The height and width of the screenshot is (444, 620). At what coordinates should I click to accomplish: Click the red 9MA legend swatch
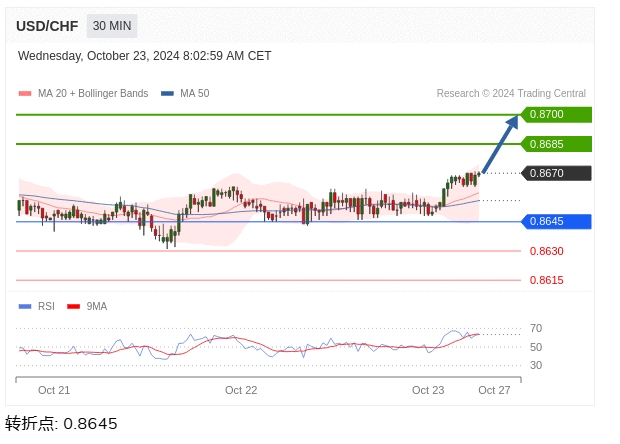coord(74,306)
